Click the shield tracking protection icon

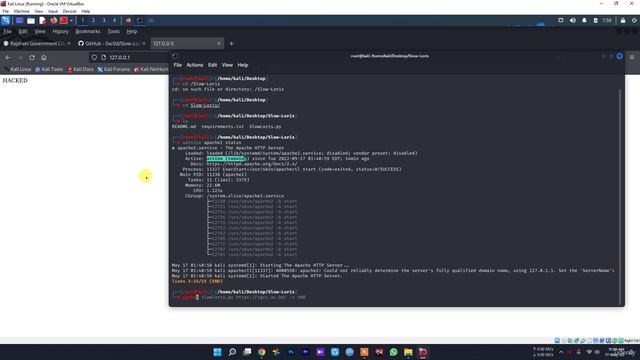[94, 58]
